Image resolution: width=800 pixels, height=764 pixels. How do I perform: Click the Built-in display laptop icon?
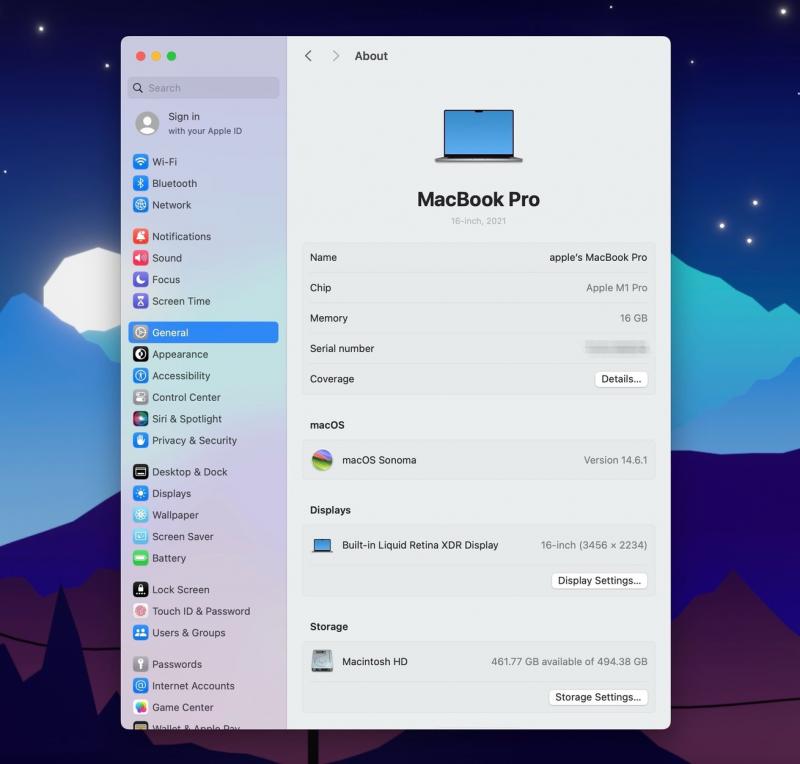(322, 546)
